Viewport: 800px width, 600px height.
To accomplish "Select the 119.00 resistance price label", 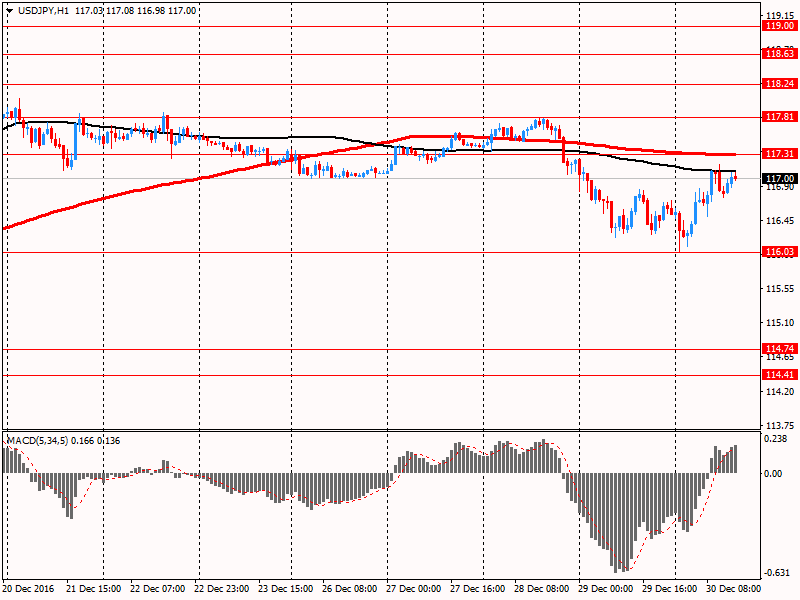I will pyautogui.click(x=779, y=27).
